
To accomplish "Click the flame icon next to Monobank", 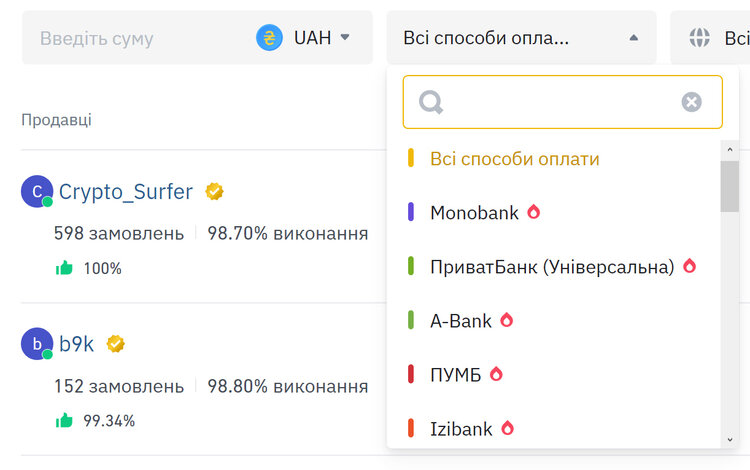I will (533, 211).
